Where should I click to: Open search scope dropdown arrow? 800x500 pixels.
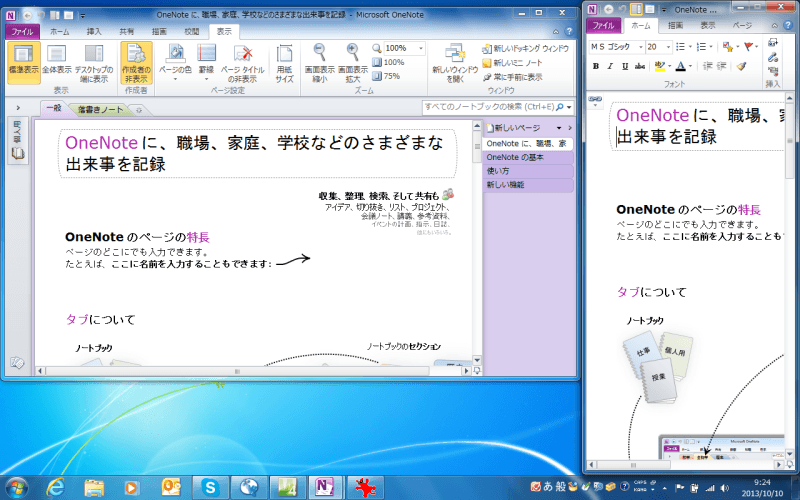[x=569, y=107]
